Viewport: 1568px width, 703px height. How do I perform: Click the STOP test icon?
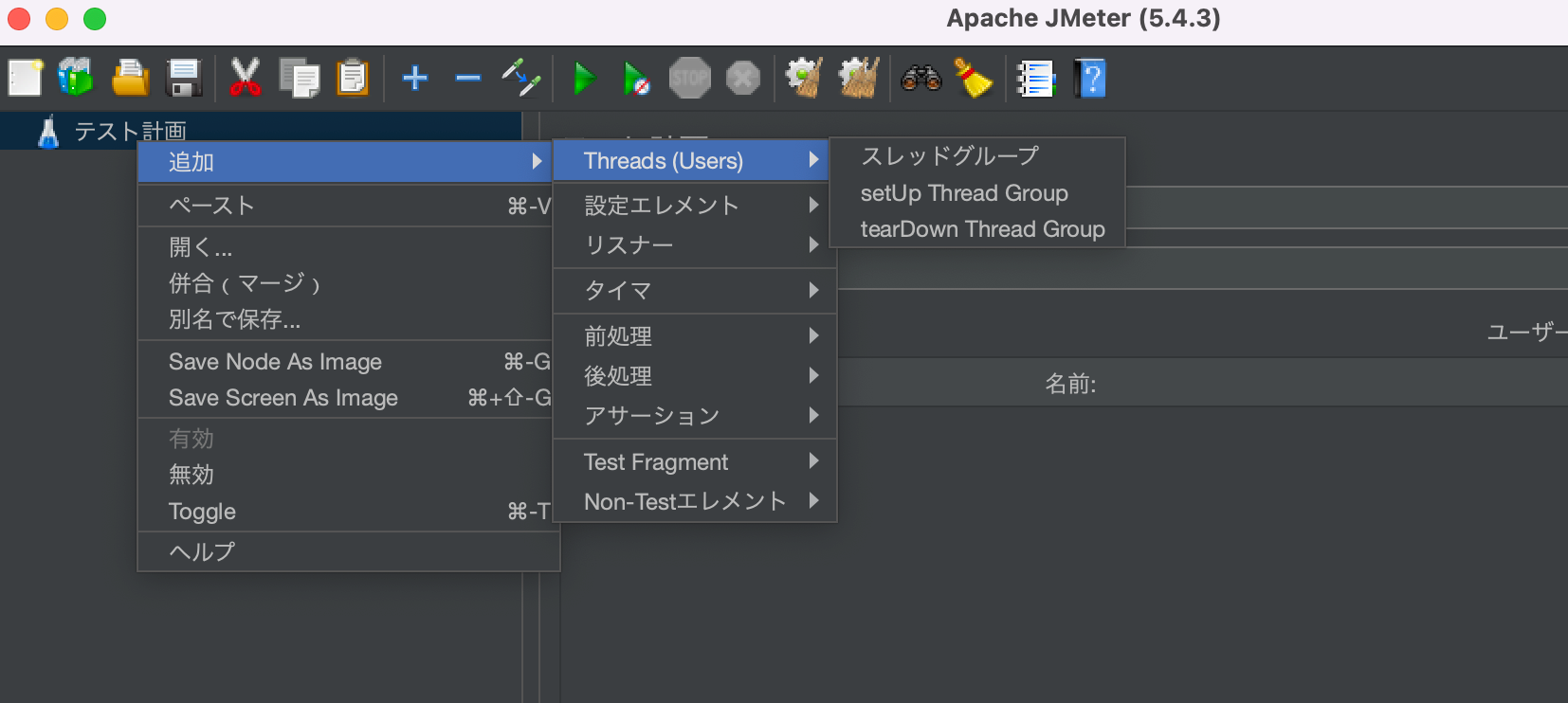click(x=689, y=78)
